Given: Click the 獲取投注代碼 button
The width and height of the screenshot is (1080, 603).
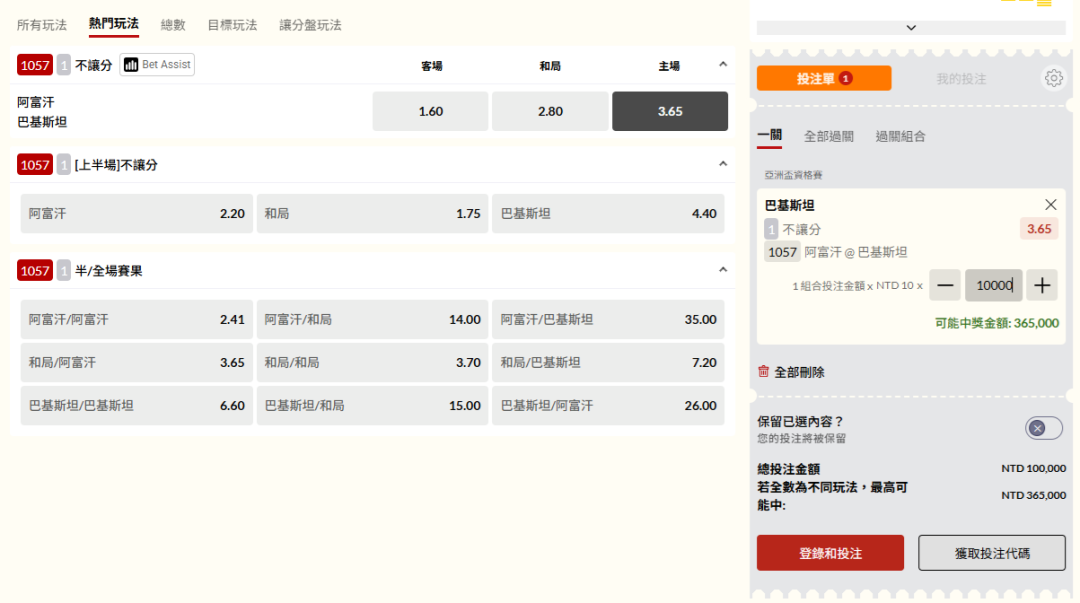Looking at the screenshot, I should click(x=991, y=553).
